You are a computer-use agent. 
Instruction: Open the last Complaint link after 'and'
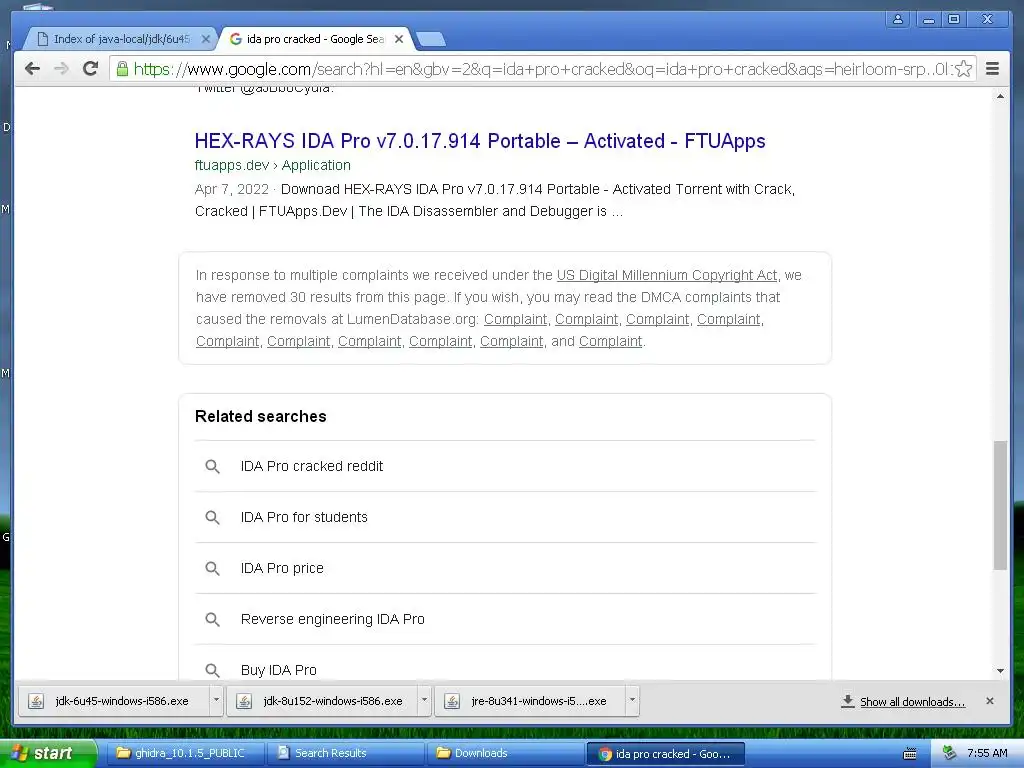click(610, 342)
